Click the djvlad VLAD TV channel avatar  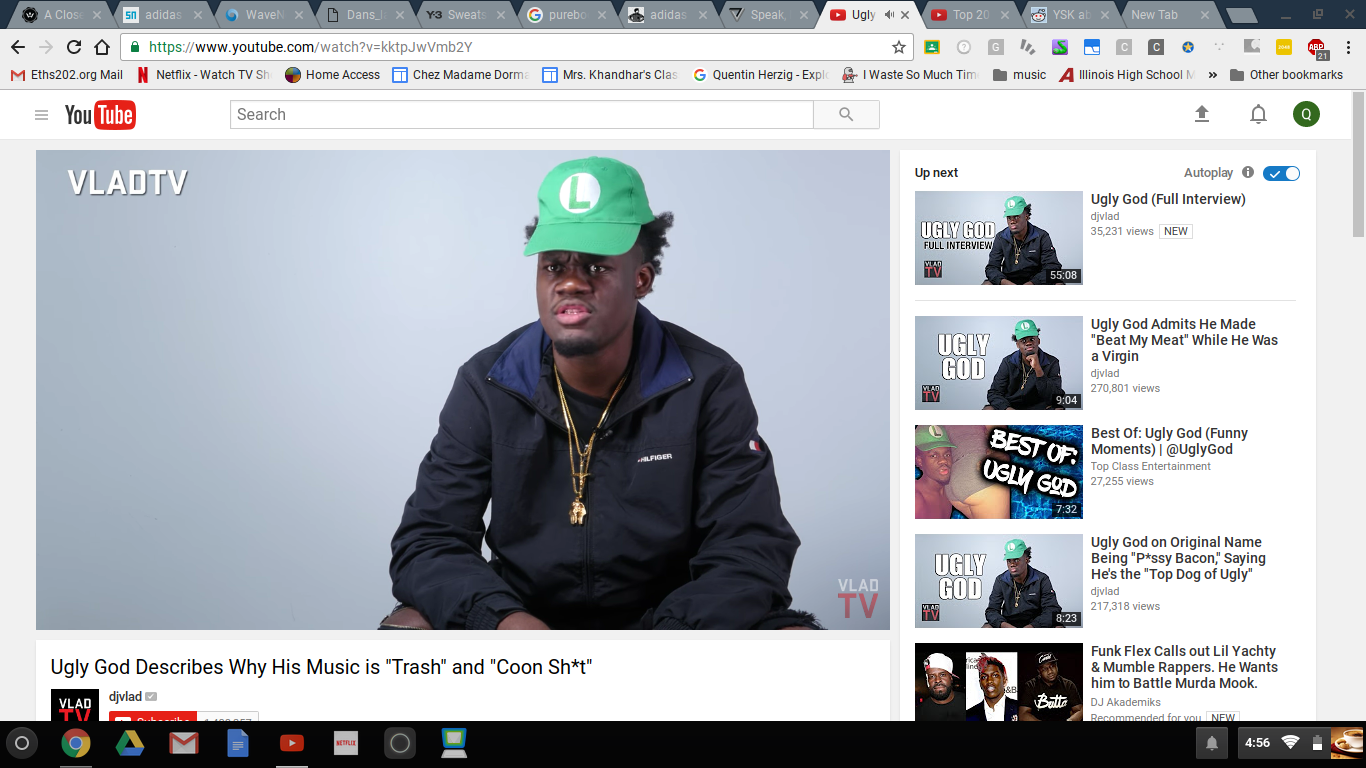[x=75, y=705]
